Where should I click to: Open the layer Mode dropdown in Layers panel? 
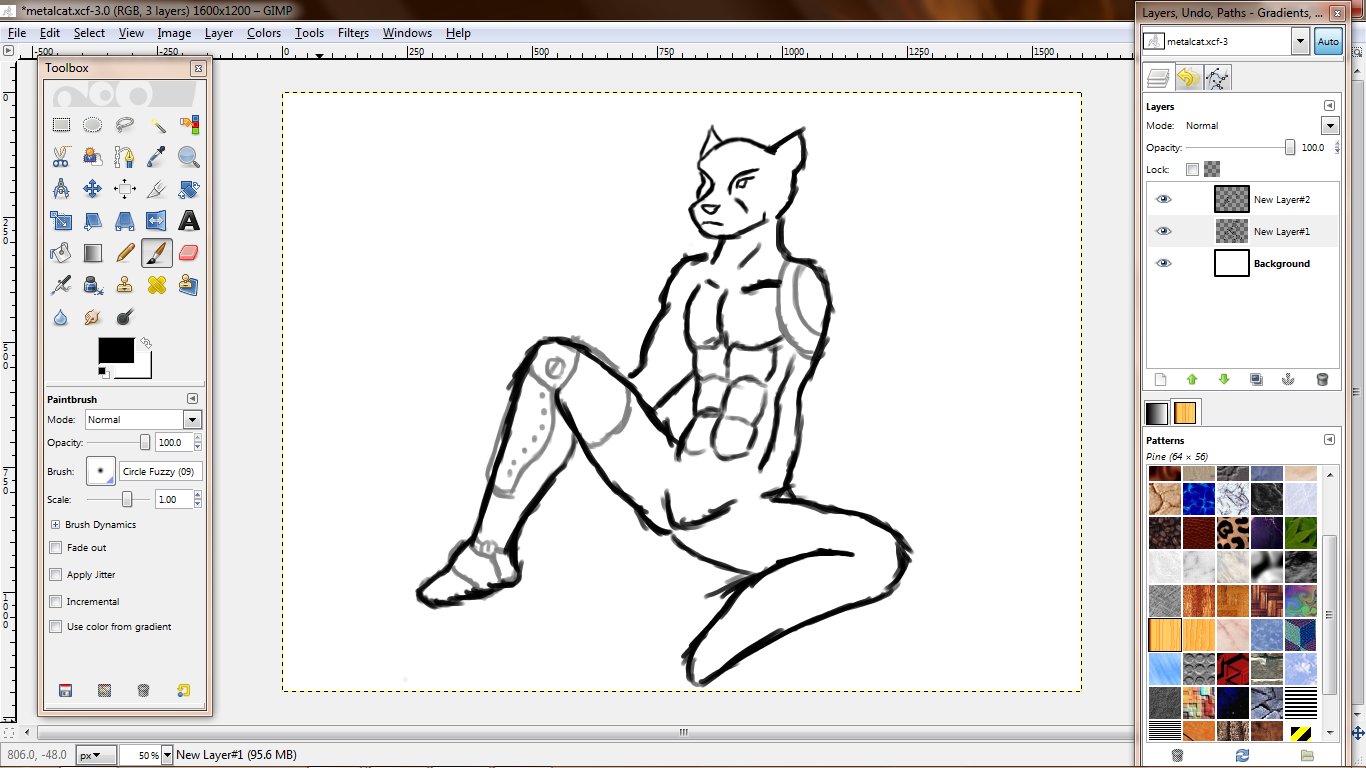click(1329, 126)
